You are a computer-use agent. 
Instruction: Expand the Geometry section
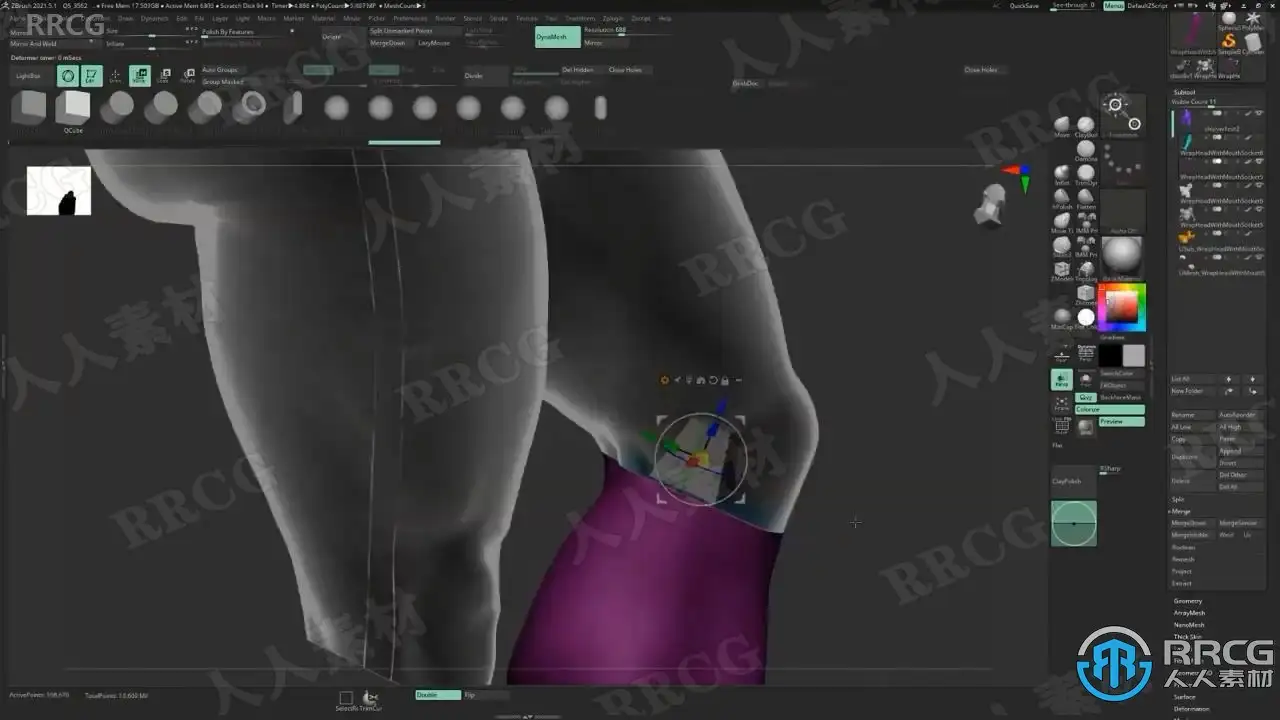(1188, 601)
